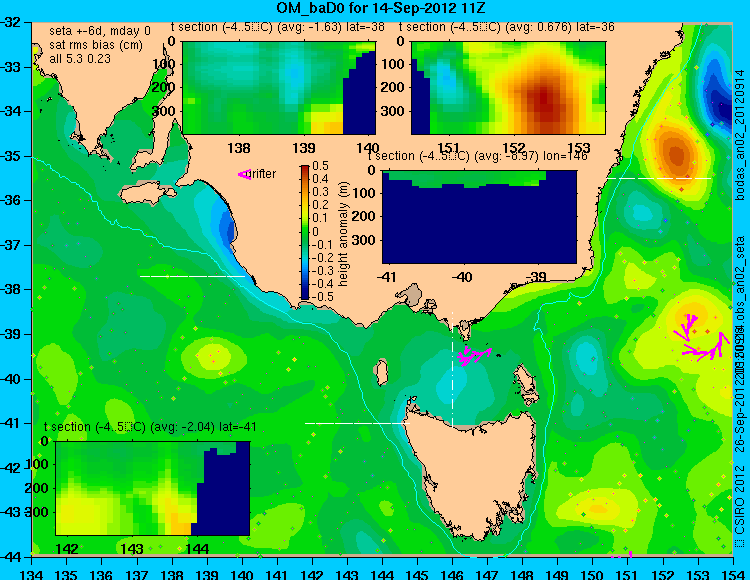Click the colorbar's 0.3 tick label
This screenshot has width=750, height=580.
[x=320, y=192]
